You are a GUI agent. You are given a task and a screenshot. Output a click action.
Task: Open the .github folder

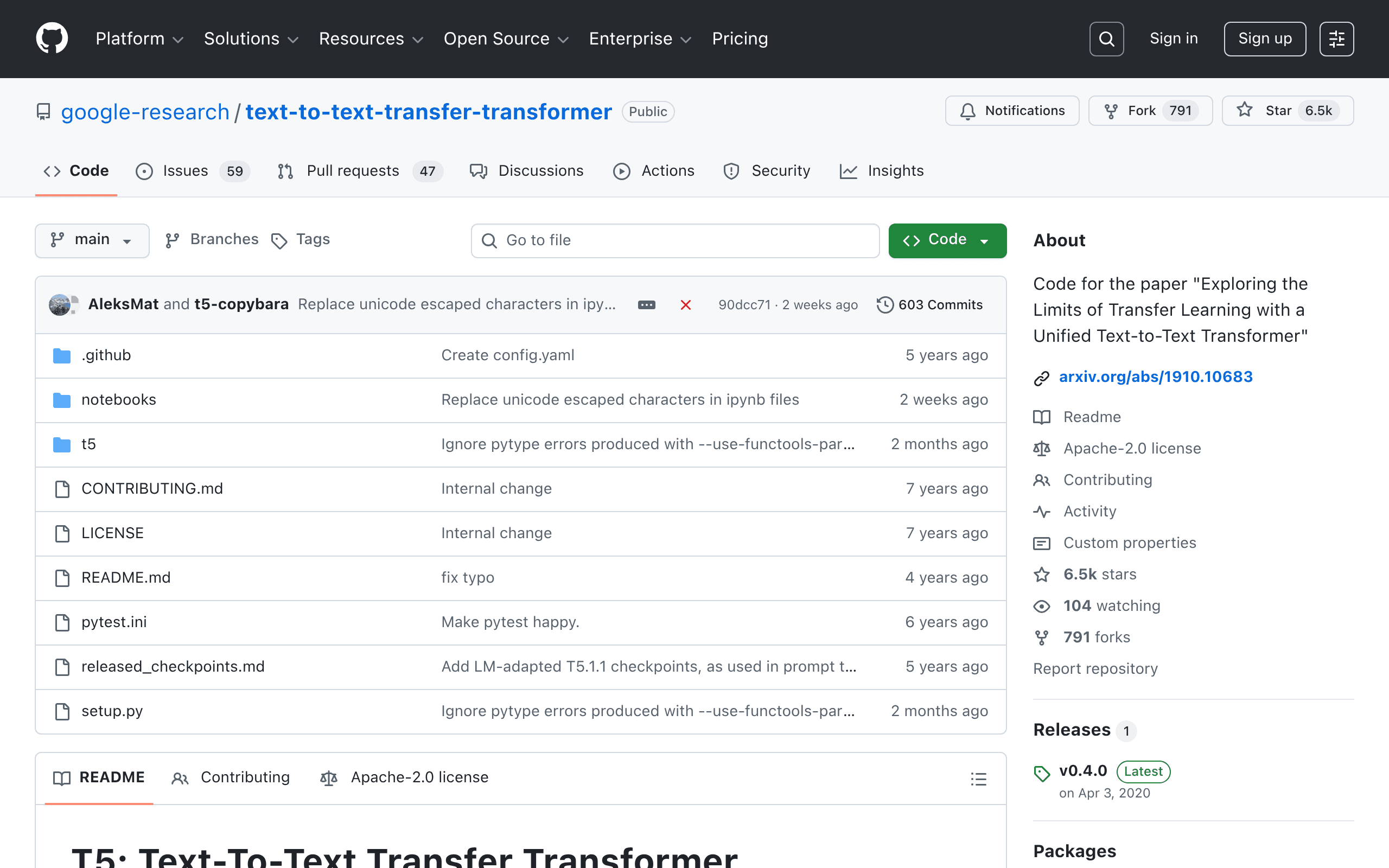tap(106, 355)
